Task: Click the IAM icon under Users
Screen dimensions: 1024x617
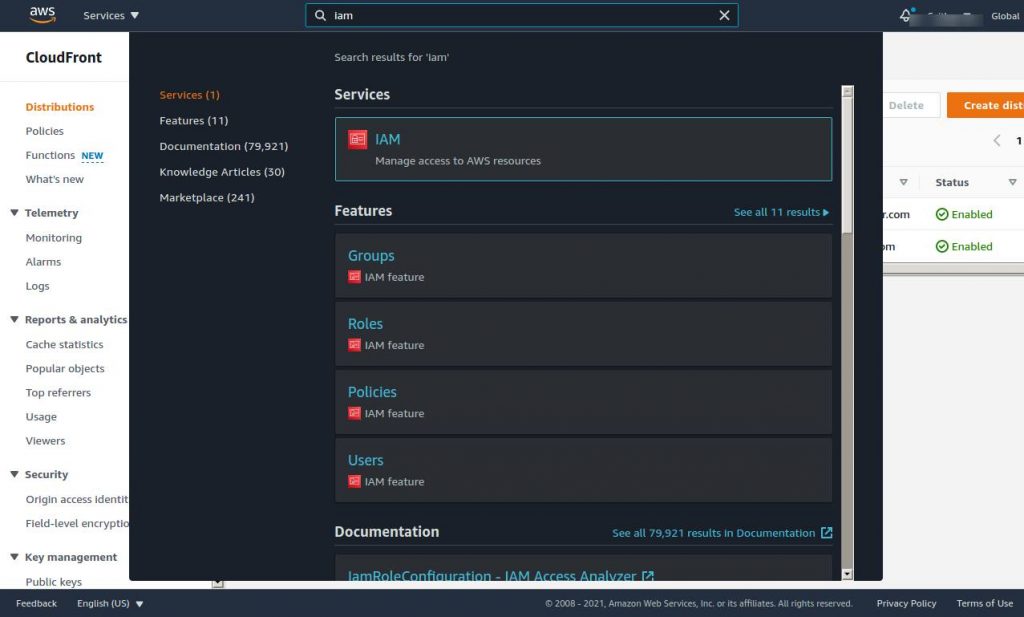Action: pos(354,481)
